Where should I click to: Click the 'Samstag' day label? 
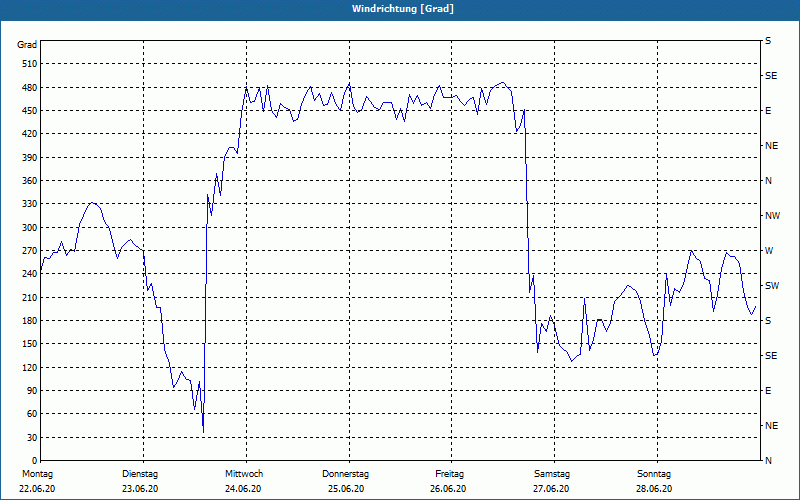point(552,474)
